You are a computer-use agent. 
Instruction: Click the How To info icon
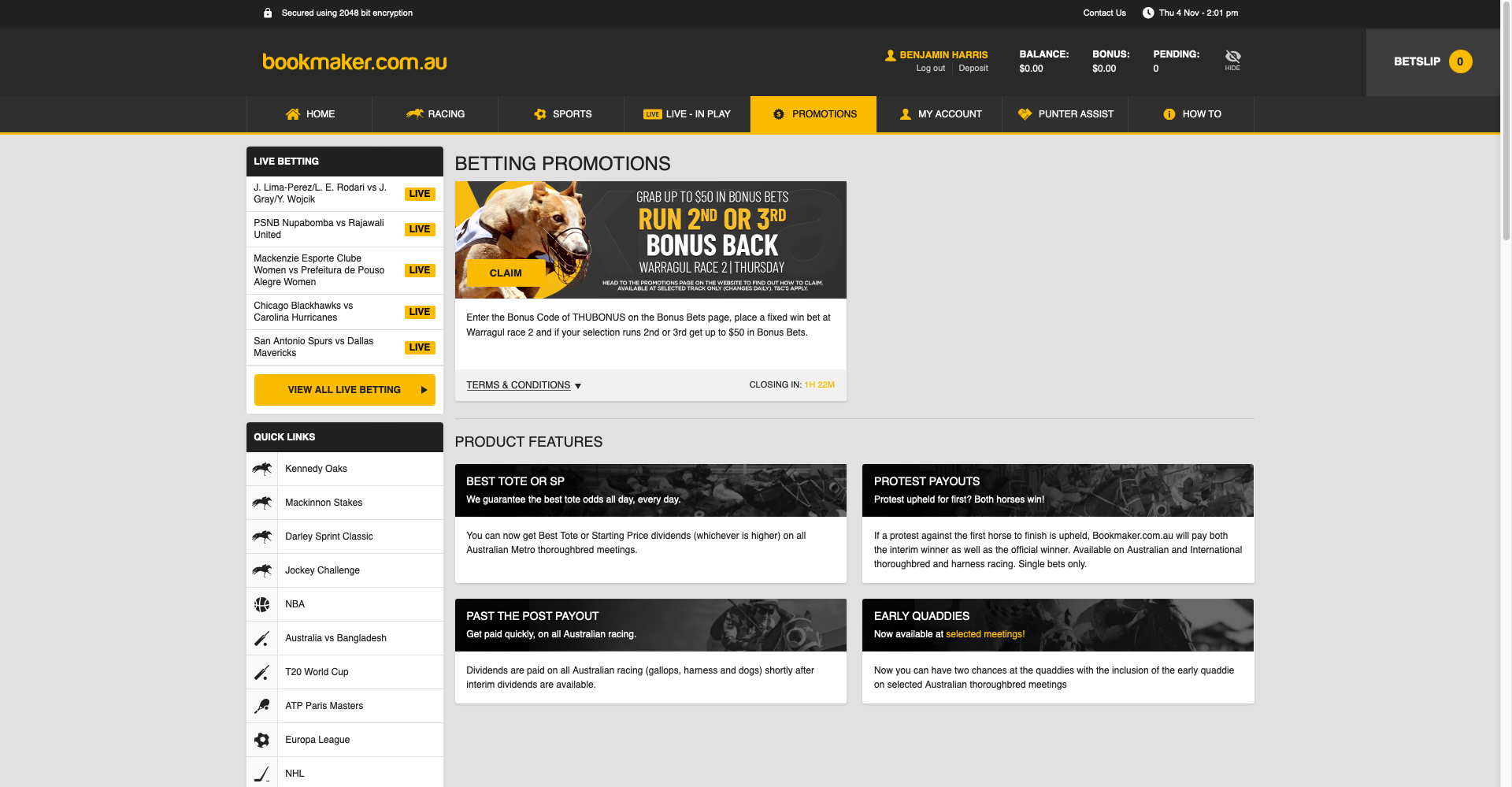[x=1169, y=114]
